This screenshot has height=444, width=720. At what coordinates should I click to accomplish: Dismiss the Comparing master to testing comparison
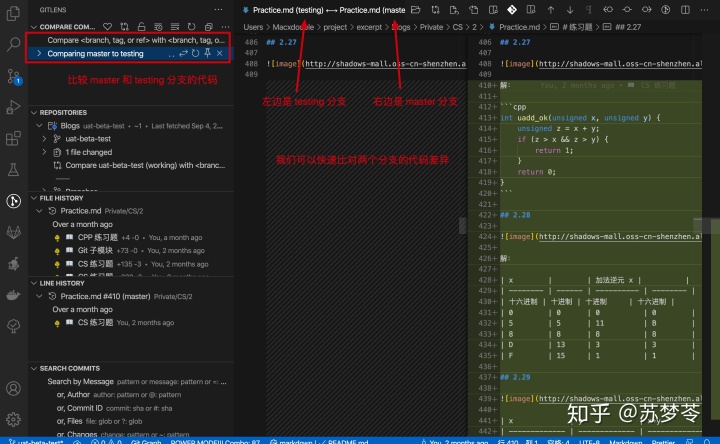point(219,54)
